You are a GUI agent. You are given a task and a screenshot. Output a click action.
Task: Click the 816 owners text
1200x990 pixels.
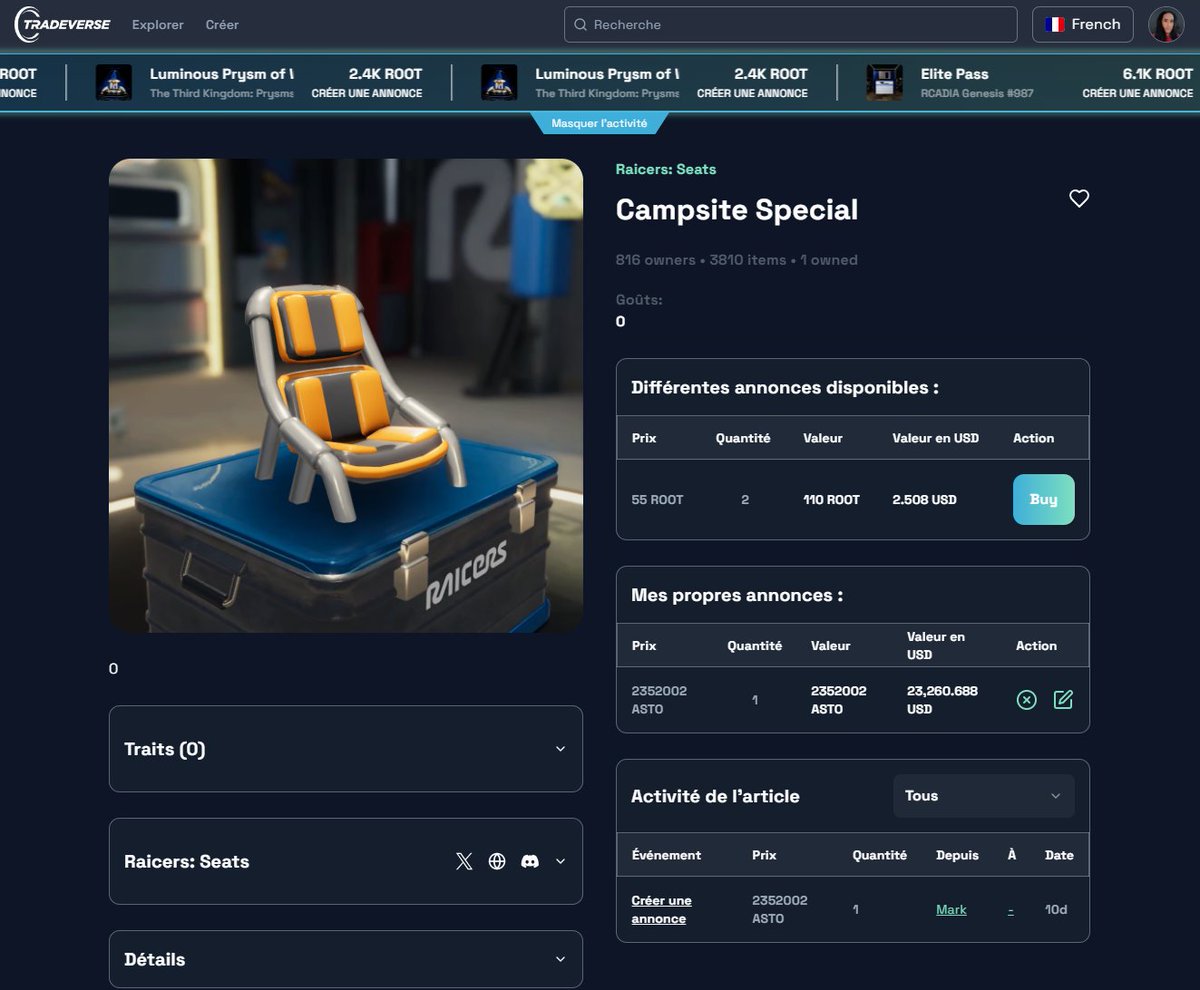pos(656,260)
